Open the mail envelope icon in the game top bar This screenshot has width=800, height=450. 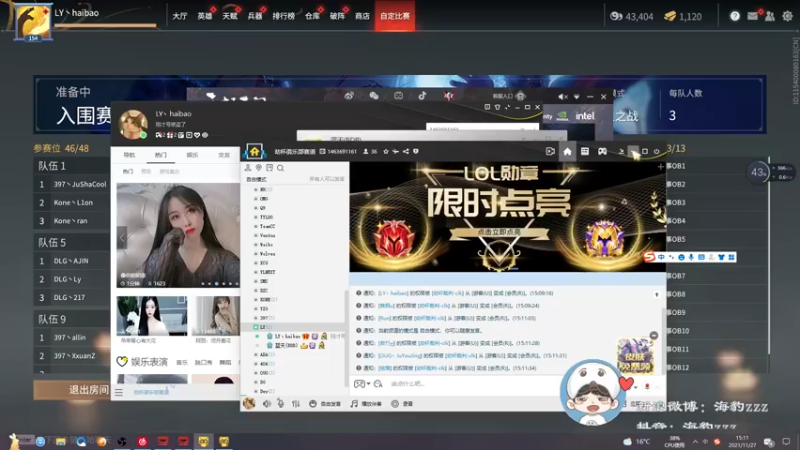[753, 16]
